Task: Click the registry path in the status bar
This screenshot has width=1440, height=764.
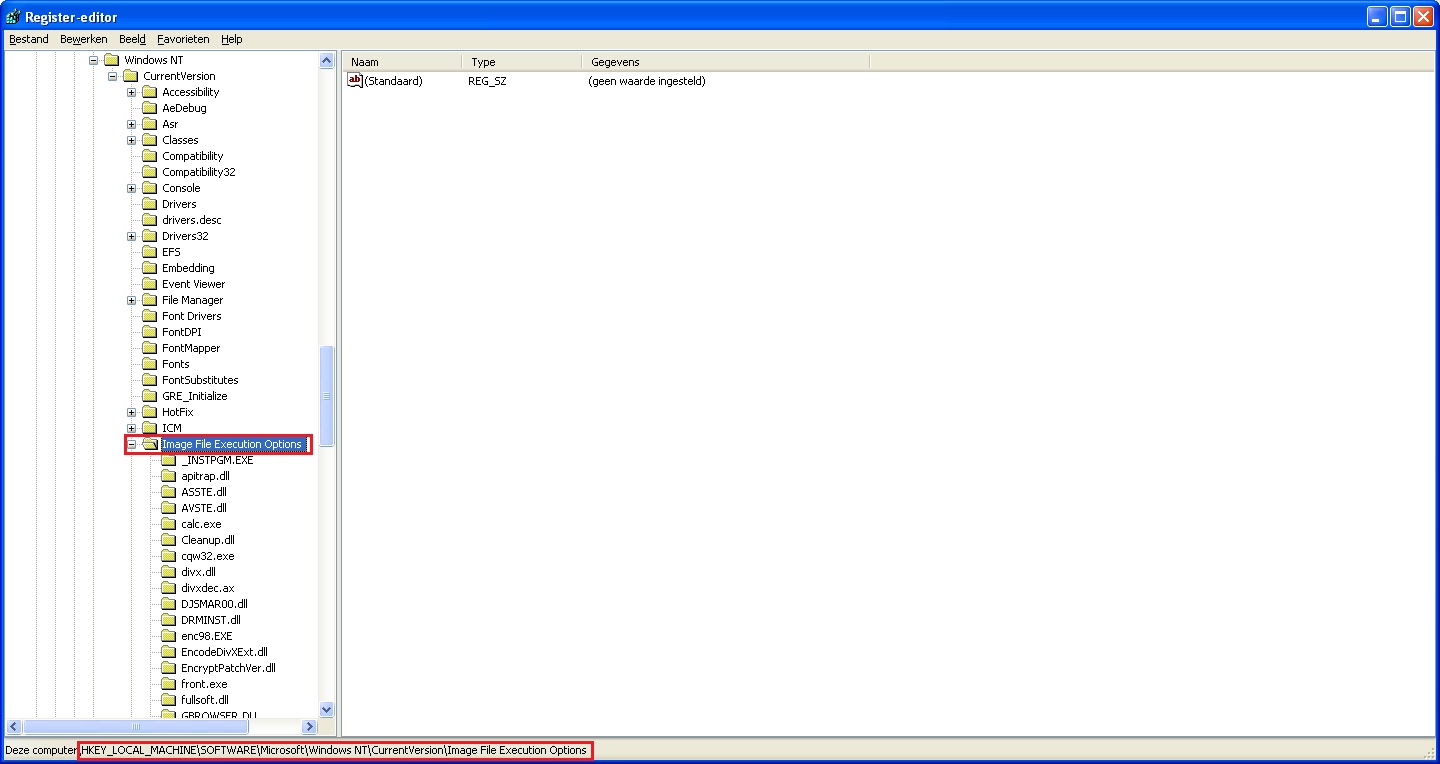Action: [x=334, y=750]
